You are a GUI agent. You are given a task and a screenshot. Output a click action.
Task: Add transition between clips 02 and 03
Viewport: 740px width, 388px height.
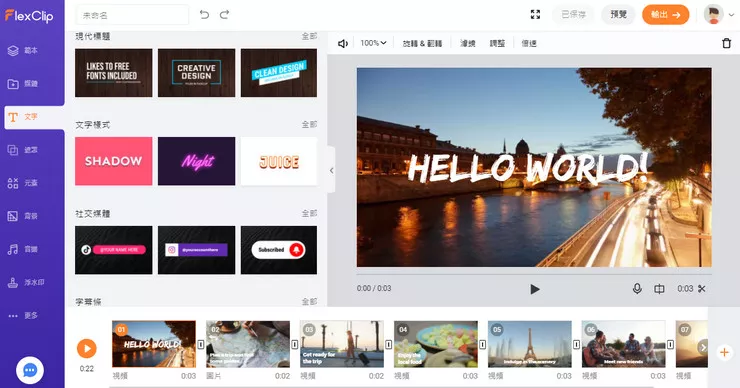pos(295,345)
